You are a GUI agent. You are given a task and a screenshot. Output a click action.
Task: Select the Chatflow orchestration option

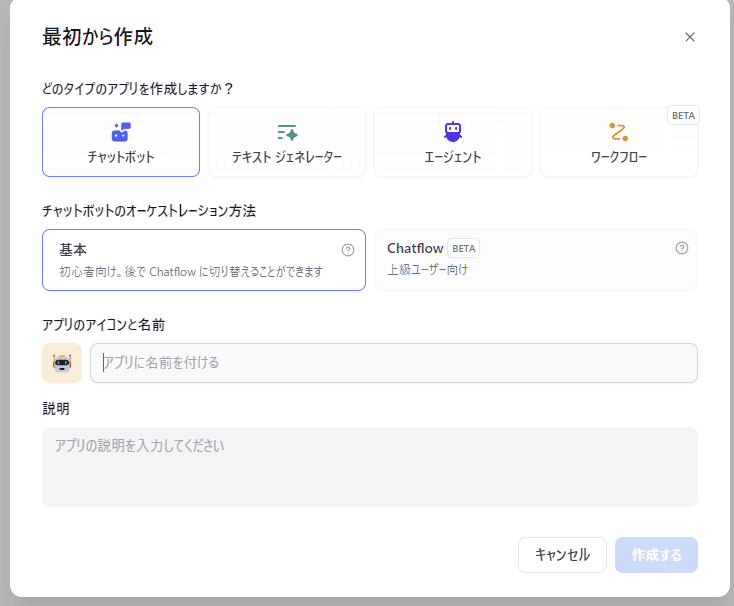[x=536, y=260]
